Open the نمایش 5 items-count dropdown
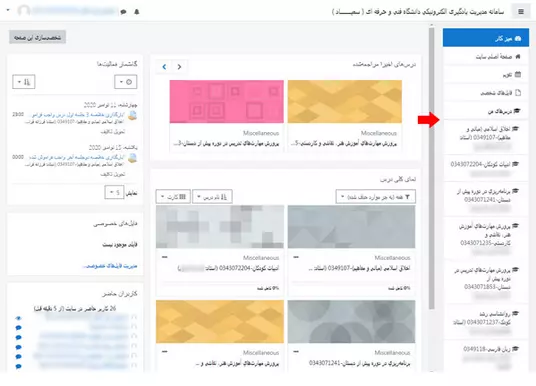The height and width of the screenshot is (386, 536). (x=114, y=193)
